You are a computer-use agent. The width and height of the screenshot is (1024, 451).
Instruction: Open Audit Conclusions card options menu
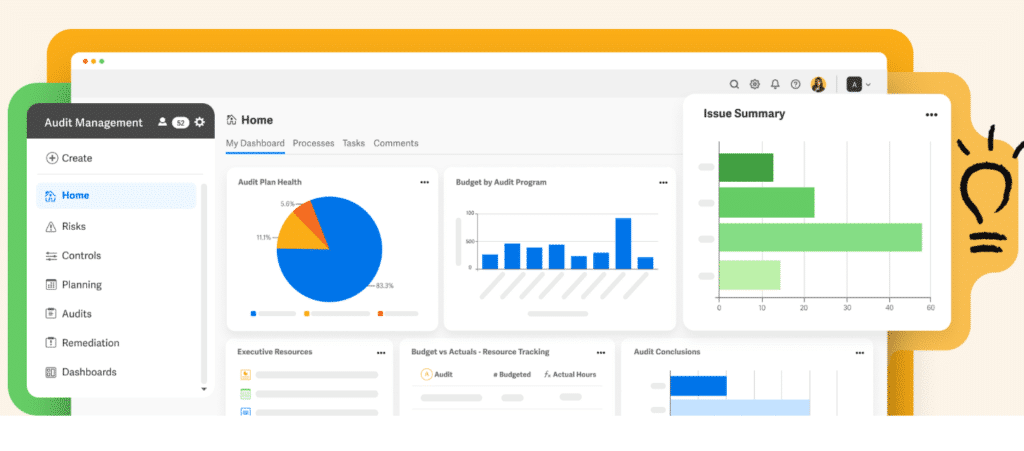click(x=859, y=352)
